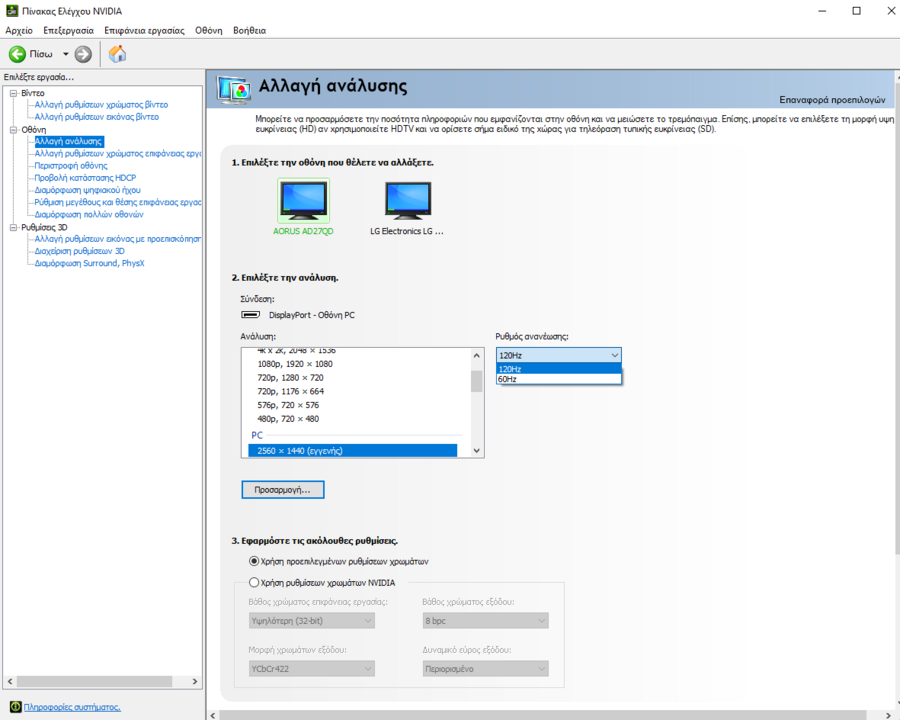Open Μορφή χρωμάτων εξόδου YCbCr422 dropdown

[312, 669]
